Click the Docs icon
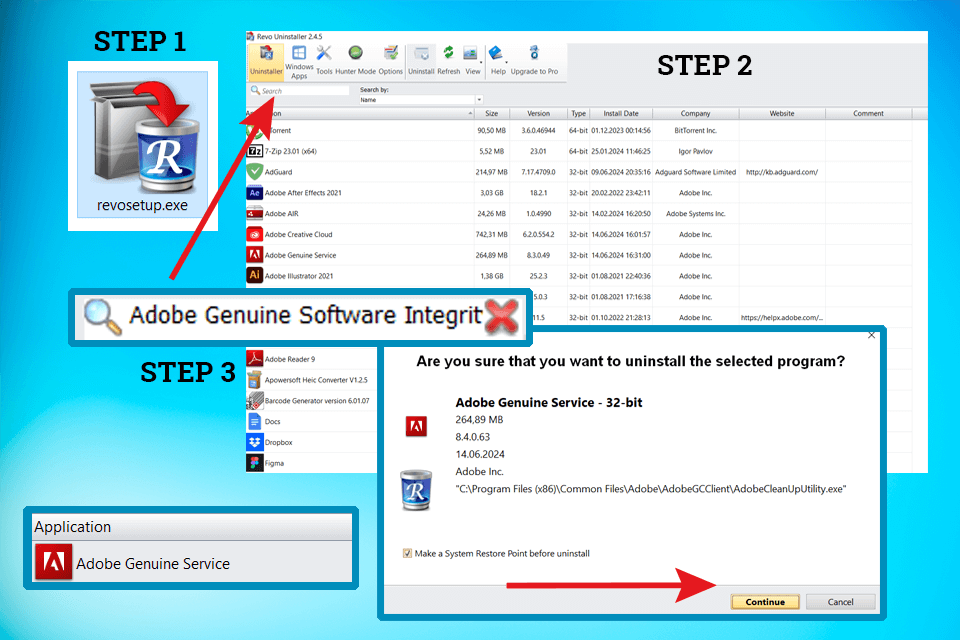Image resolution: width=960 pixels, height=640 pixels. [255, 421]
